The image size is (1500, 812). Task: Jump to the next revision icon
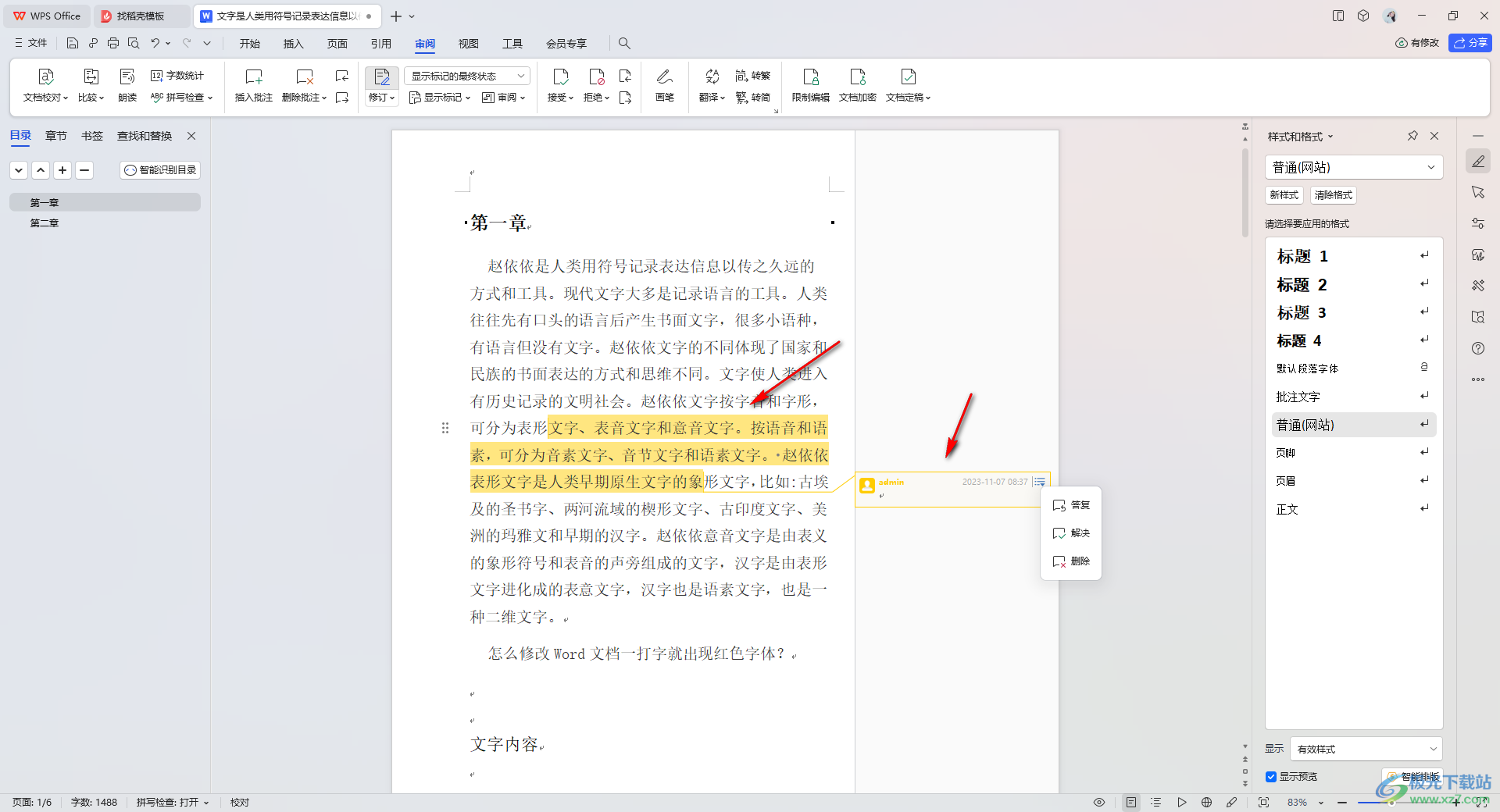click(x=625, y=98)
